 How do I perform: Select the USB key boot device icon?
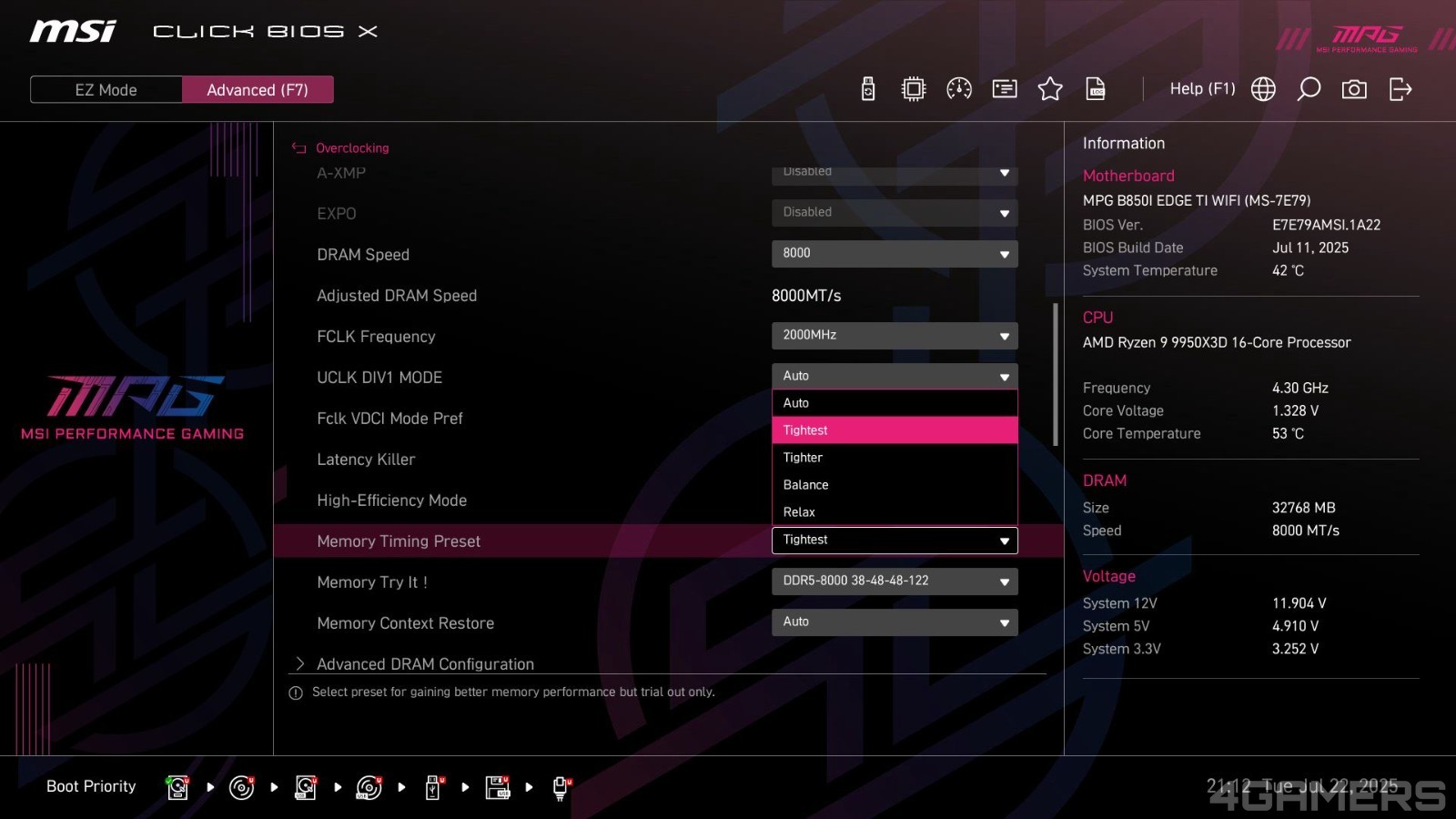point(434,787)
